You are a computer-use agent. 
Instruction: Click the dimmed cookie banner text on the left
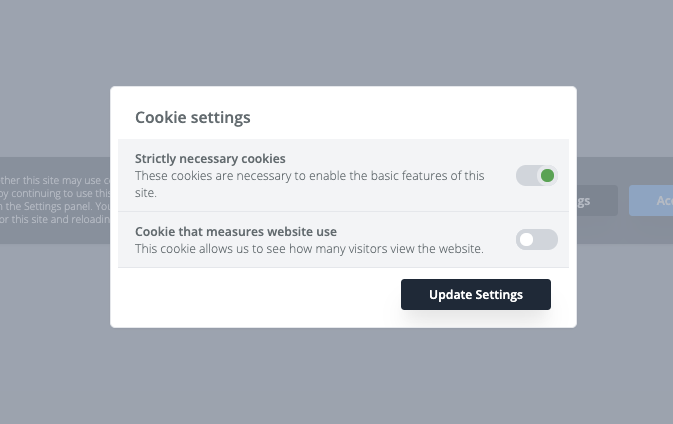click(x=55, y=200)
